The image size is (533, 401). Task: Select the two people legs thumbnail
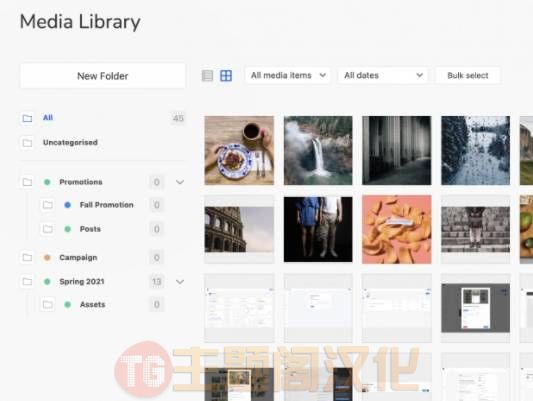[x=318, y=229]
